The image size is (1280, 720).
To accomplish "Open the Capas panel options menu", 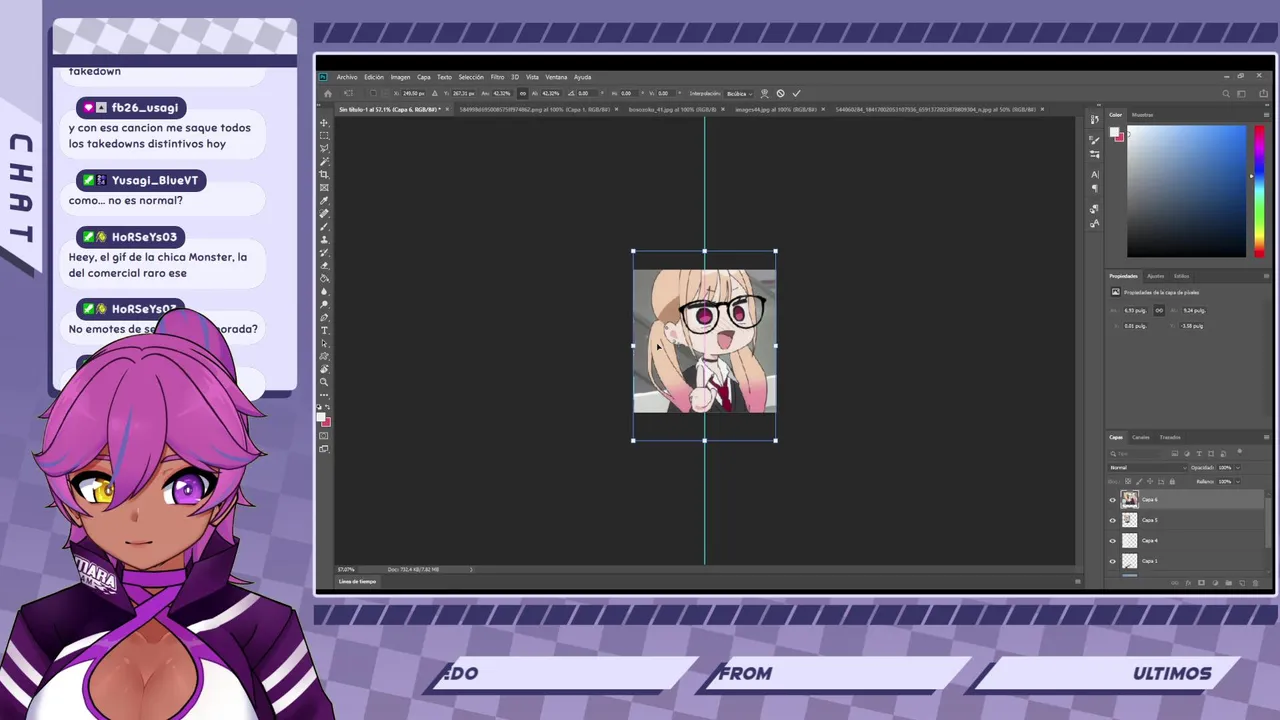I will pos(1267,437).
